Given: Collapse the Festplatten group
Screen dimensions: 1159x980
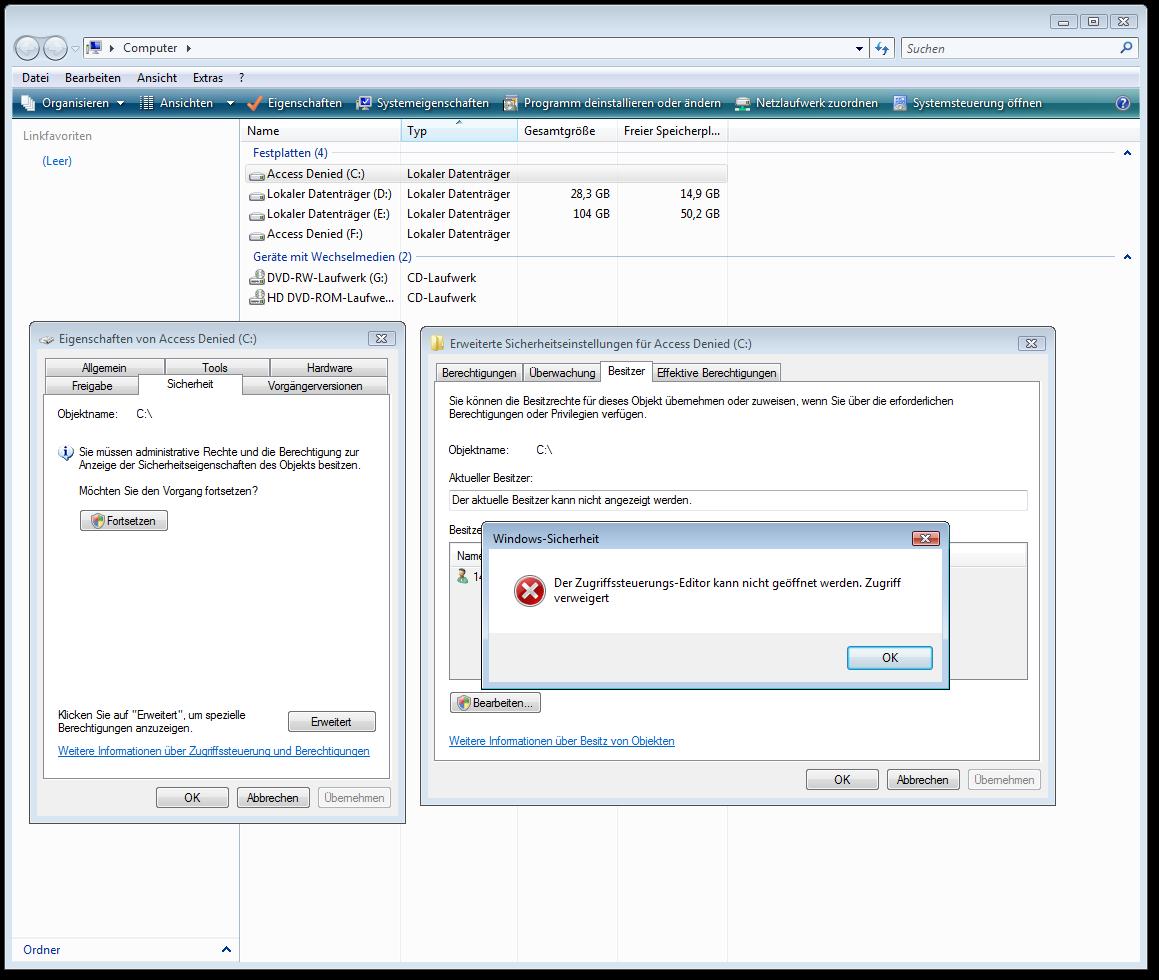Looking at the screenshot, I should 1126,153.
